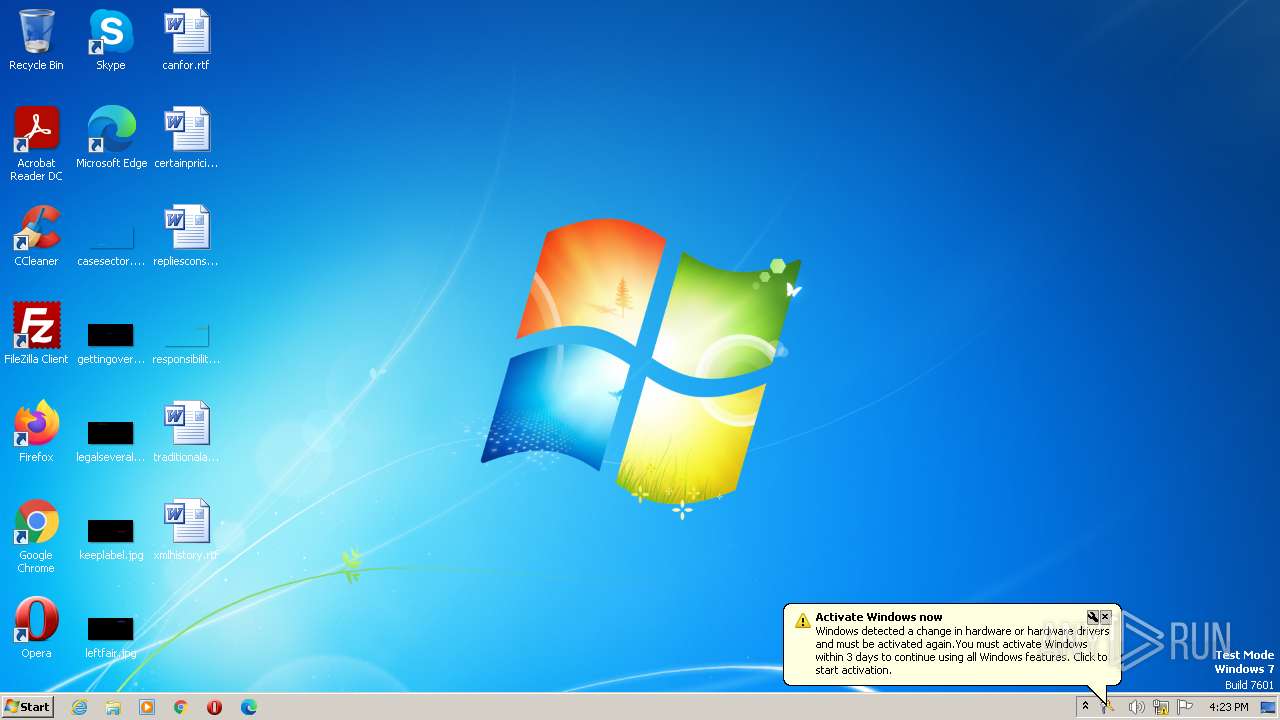The height and width of the screenshot is (720, 1280).
Task: Launch the Google Chrome desktop shortcut
Action: [36, 536]
